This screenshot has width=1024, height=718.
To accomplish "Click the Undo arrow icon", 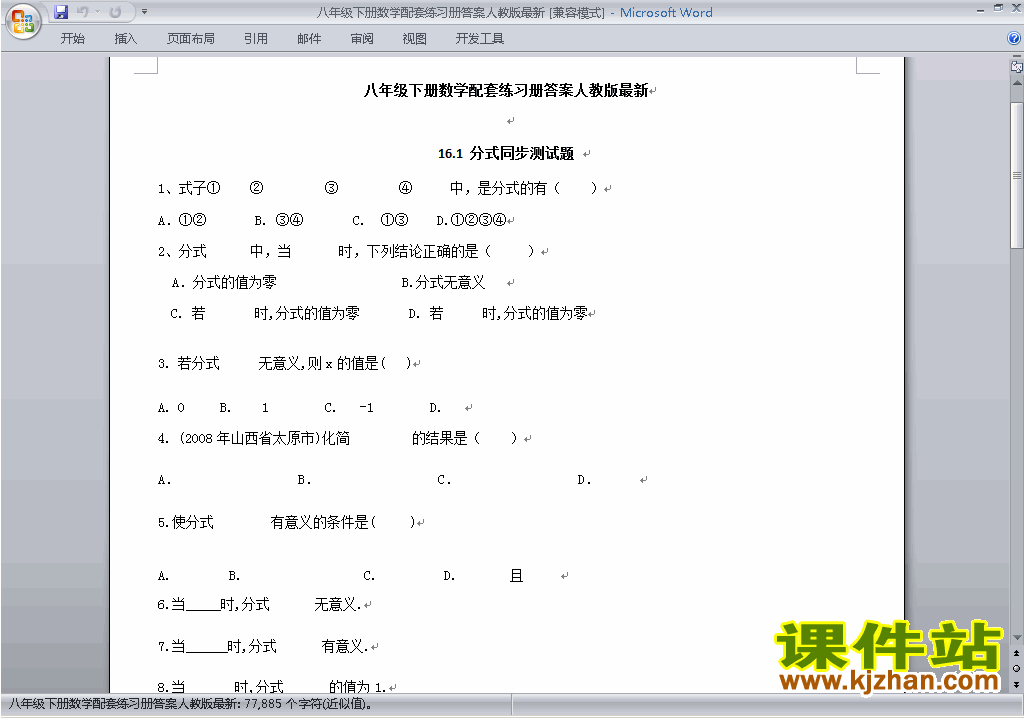I will (x=82, y=12).
